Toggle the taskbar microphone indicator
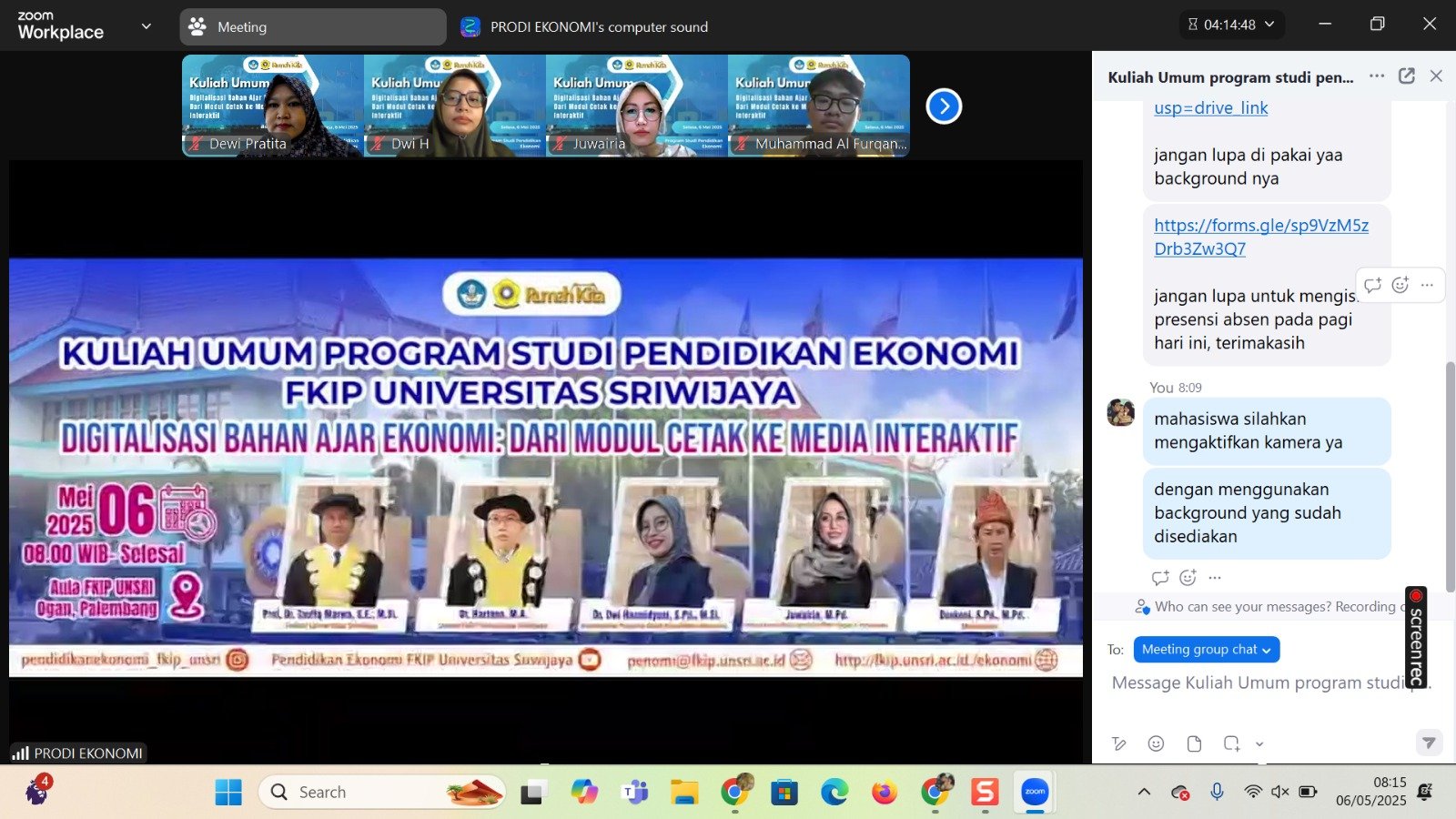The image size is (1456, 819). [x=1217, y=792]
